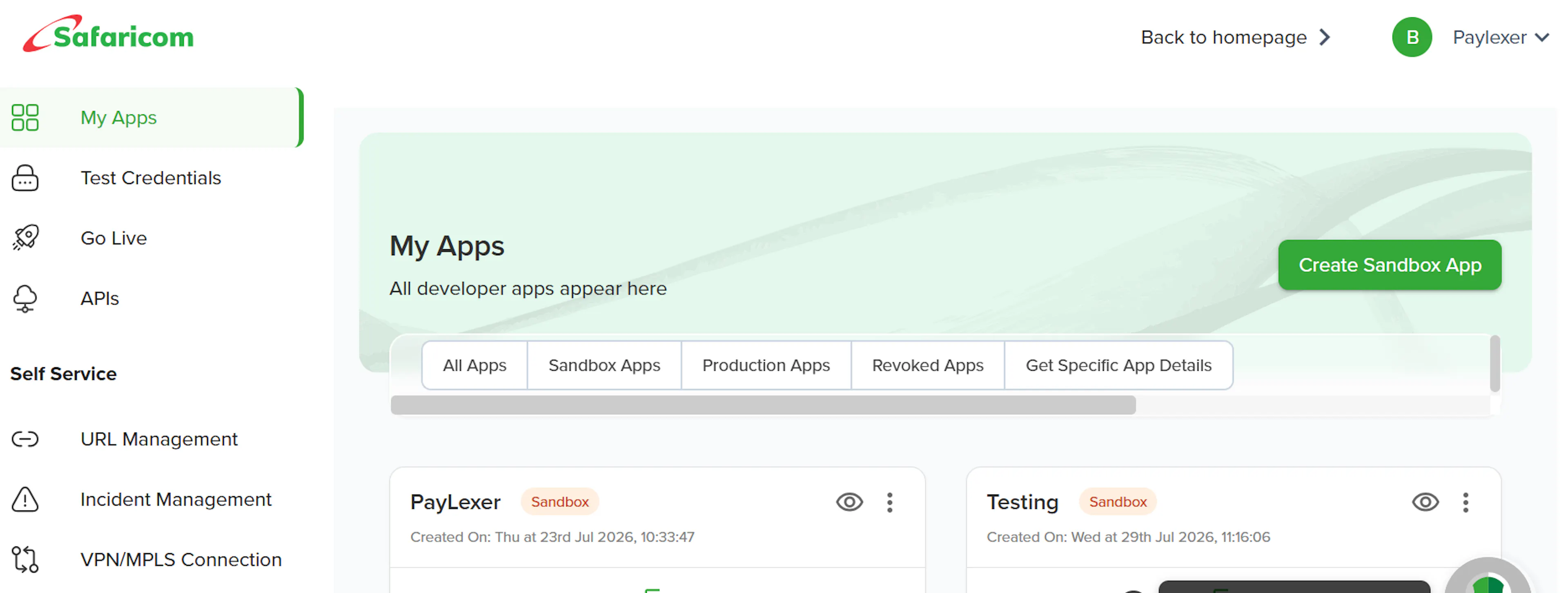Click the URL Management link icon
This screenshot has height=593, width=1568.
pyautogui.click(x=25, y=439)
